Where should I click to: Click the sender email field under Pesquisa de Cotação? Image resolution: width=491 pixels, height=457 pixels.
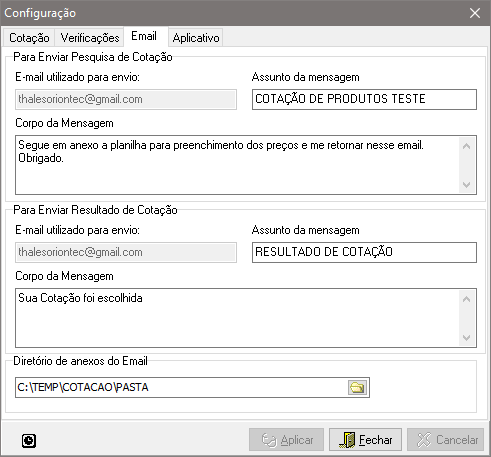click(126, 99)
